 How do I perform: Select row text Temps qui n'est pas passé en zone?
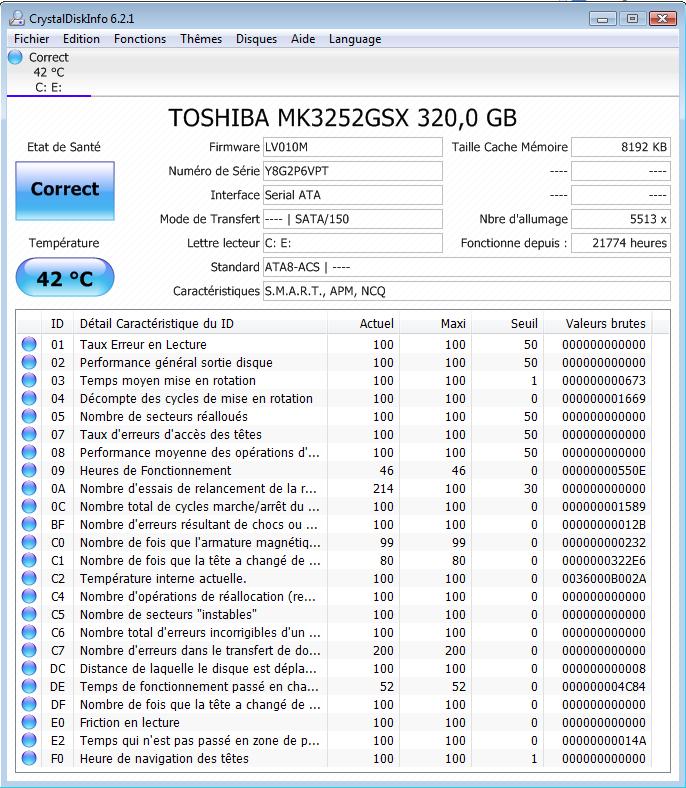pyautogui.click(x=200, y=741)
